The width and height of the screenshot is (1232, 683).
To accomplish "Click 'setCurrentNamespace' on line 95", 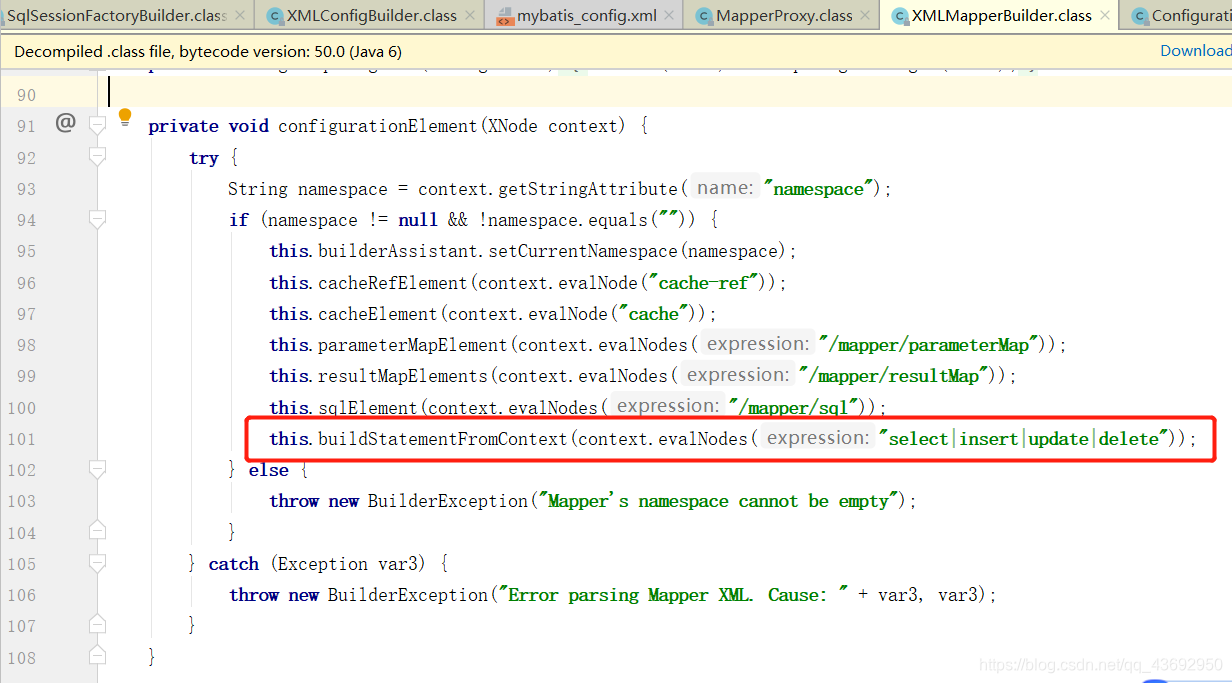I will point(584,251).
